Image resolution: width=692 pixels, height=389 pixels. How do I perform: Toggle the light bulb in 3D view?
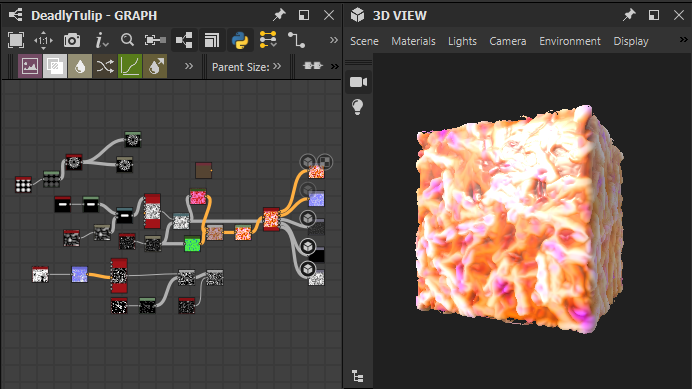tap(357, 107)
